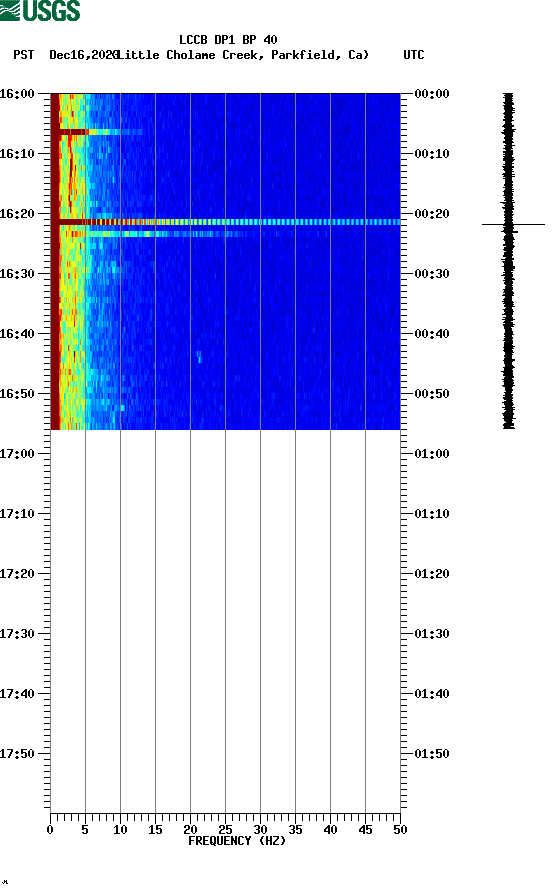Click the '17:00' PST time label
The width and height of the screenshot is (552, 893).
coord(17,454)
